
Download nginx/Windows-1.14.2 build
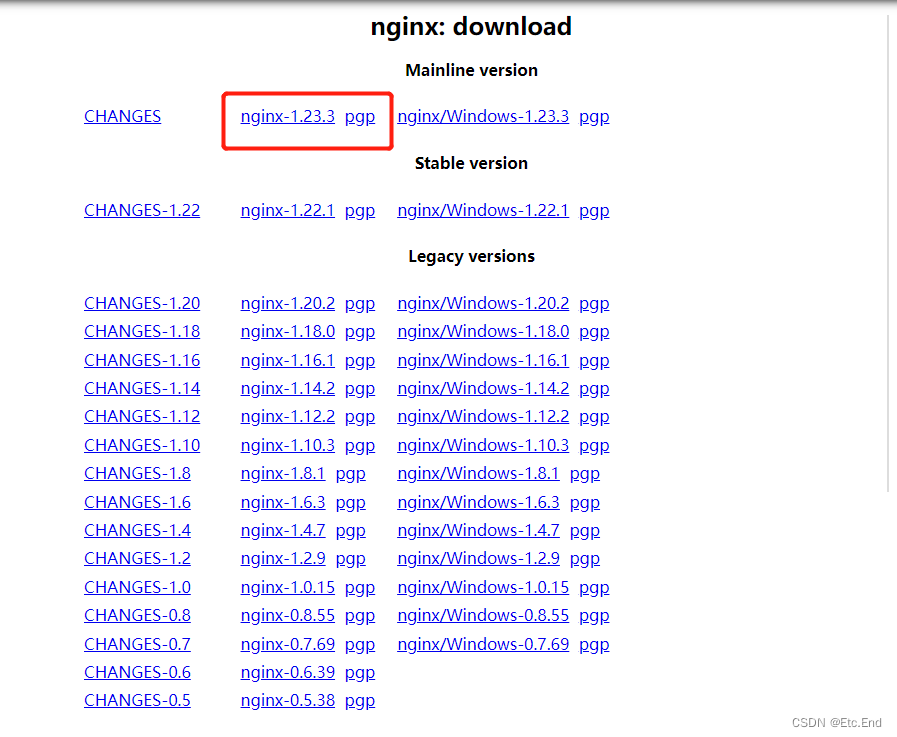(x=483, y=389)
